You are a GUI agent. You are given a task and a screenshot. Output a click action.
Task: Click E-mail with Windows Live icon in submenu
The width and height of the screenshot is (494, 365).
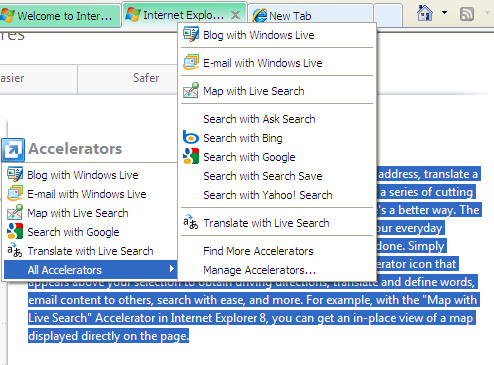point(191,62)
